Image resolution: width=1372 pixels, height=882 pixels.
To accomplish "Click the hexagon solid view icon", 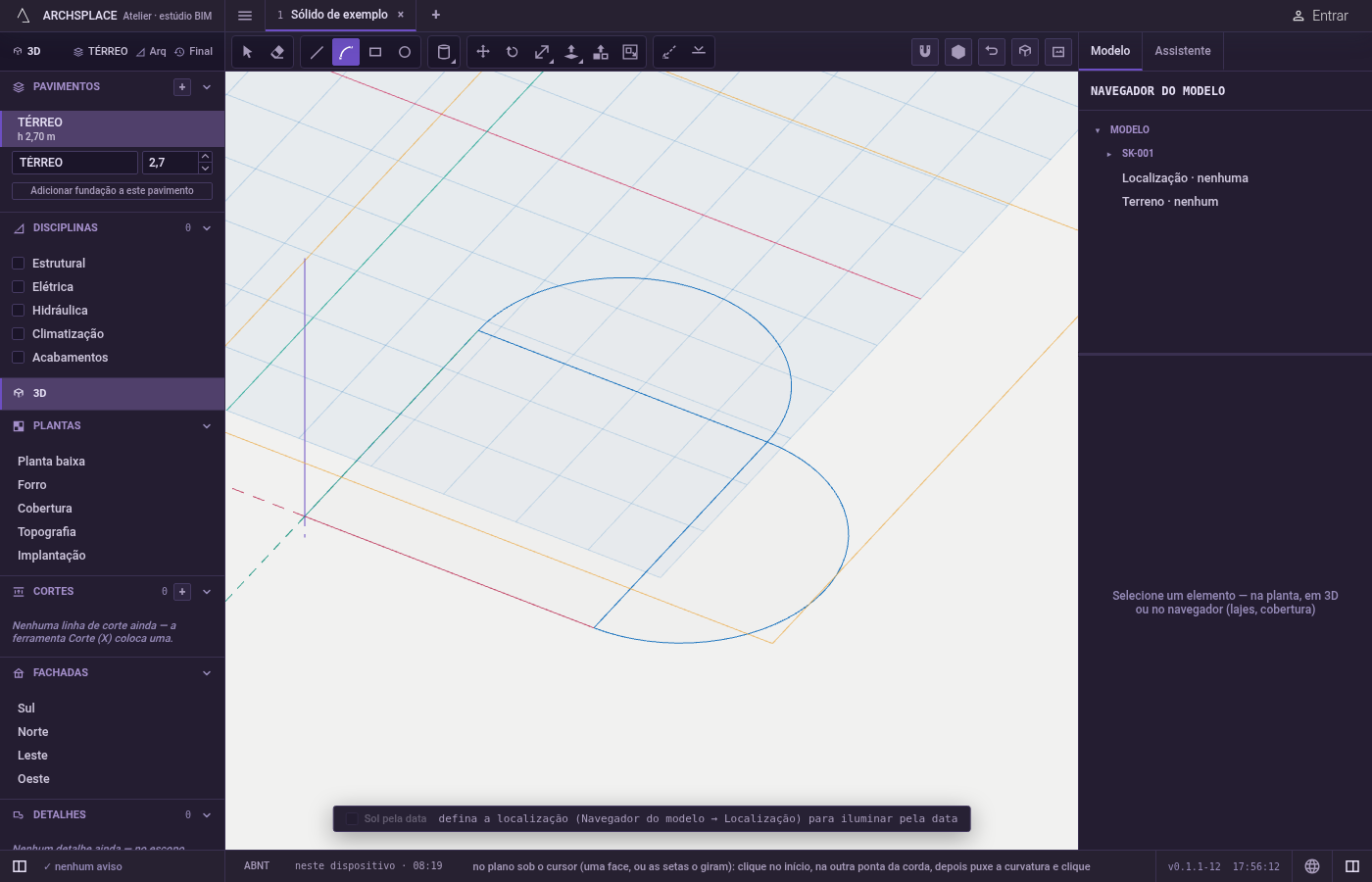I will coord(958,52).
